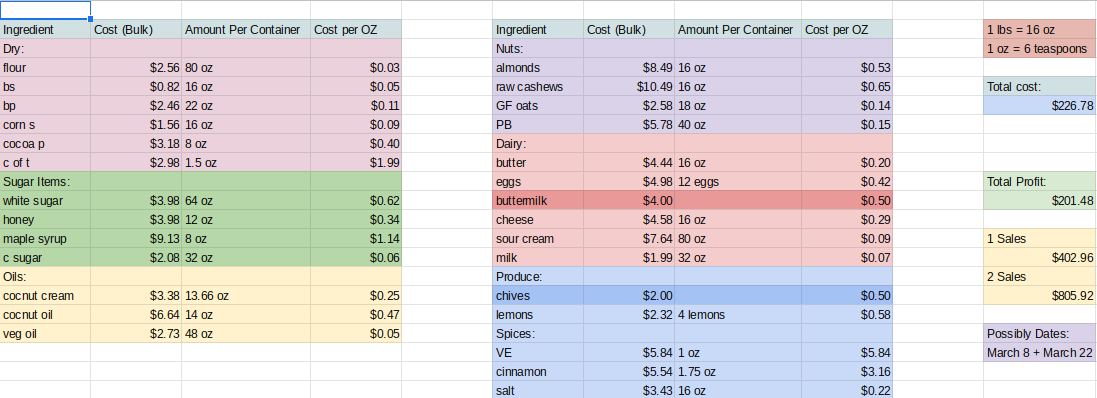This screenshot has height=398, width=1097.
Task: Select the chives cost cell $2.00
Action: (629, 296)
